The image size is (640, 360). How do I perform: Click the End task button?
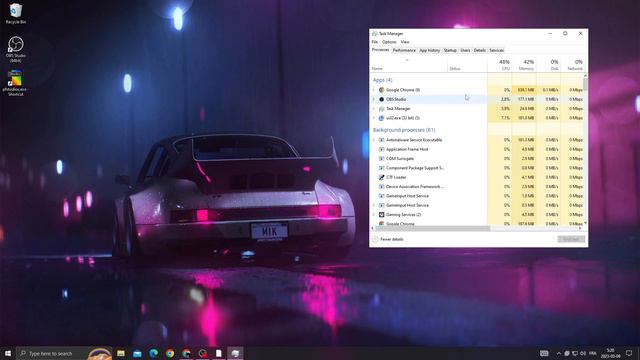point(571,239)
